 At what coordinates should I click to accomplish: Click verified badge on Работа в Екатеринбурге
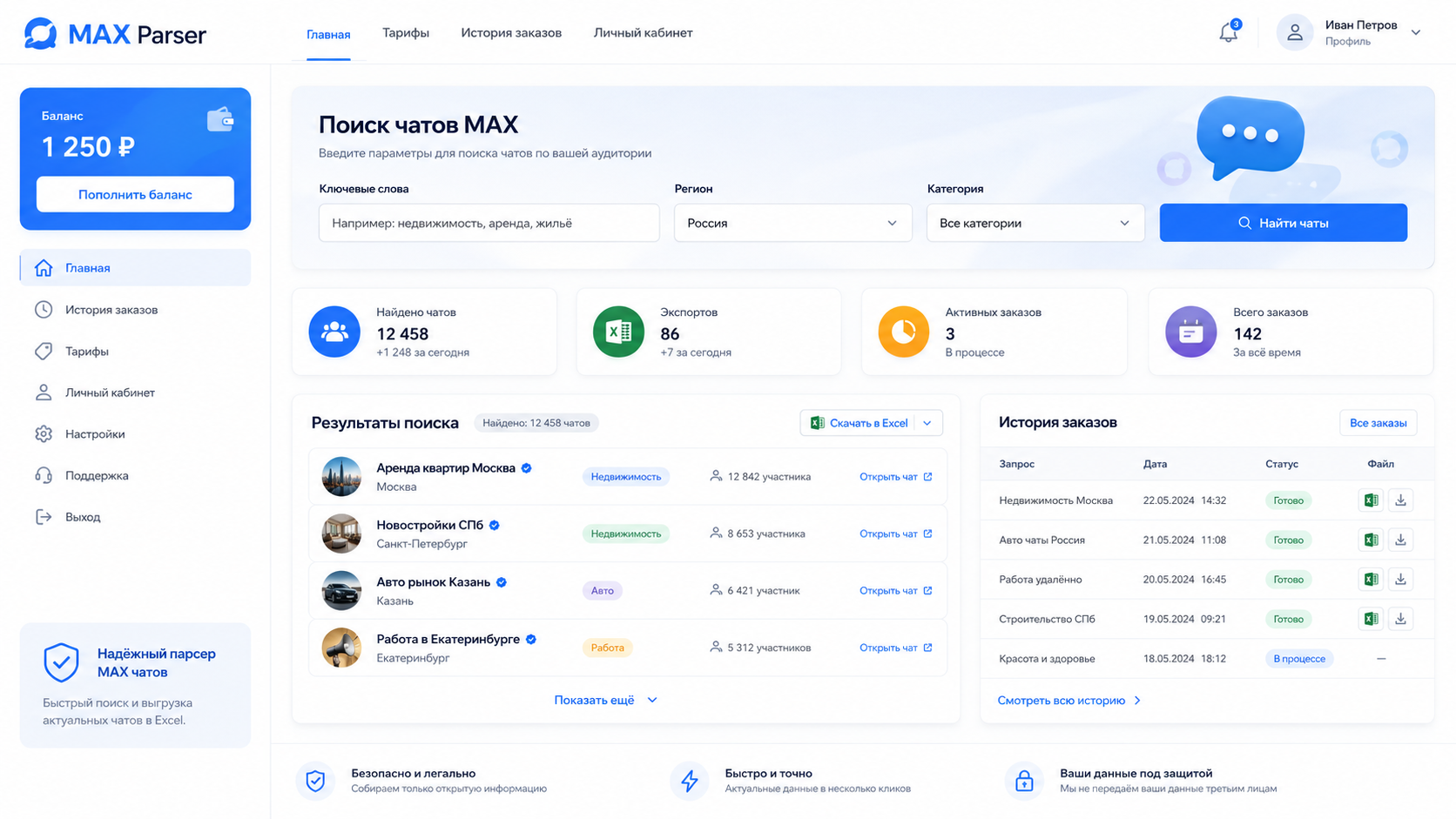[x=531, y=640]
